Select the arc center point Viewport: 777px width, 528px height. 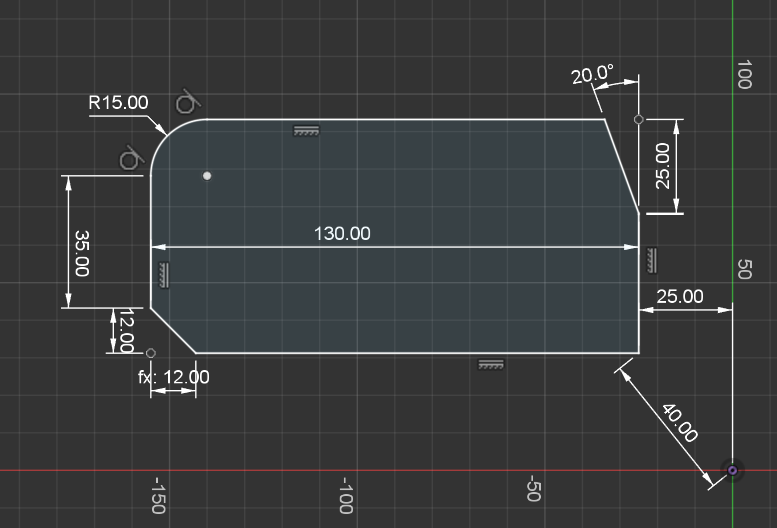207,176
